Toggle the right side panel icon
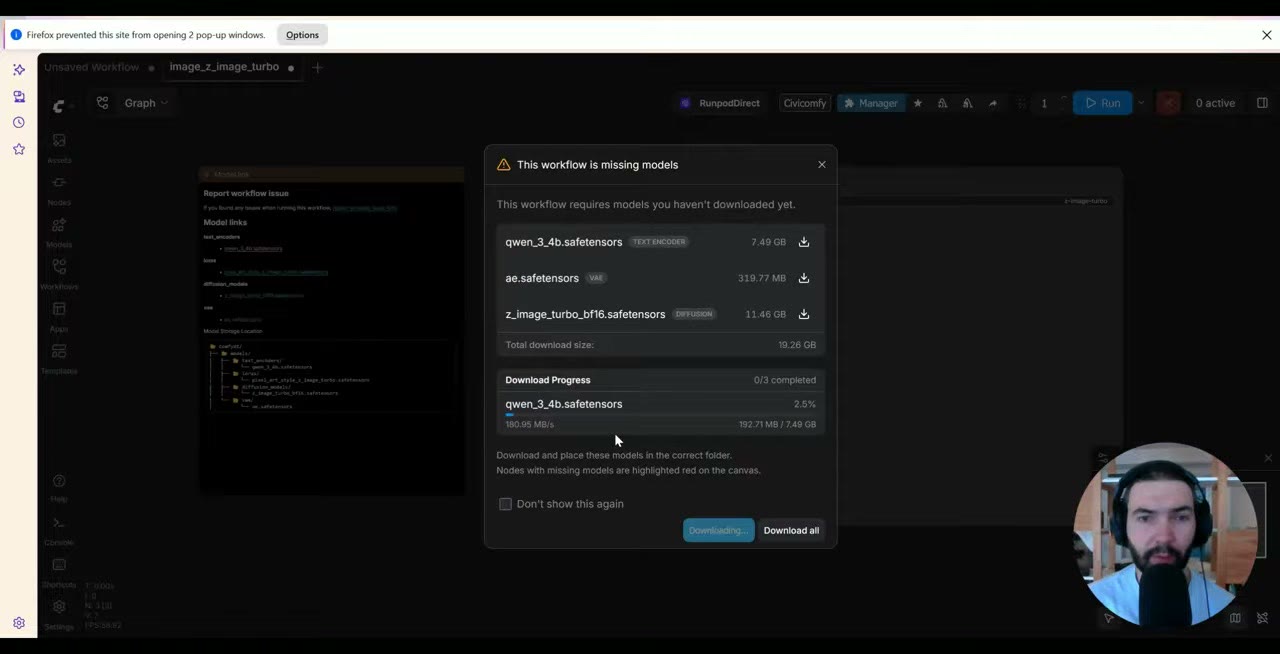 coord(1262,103)
